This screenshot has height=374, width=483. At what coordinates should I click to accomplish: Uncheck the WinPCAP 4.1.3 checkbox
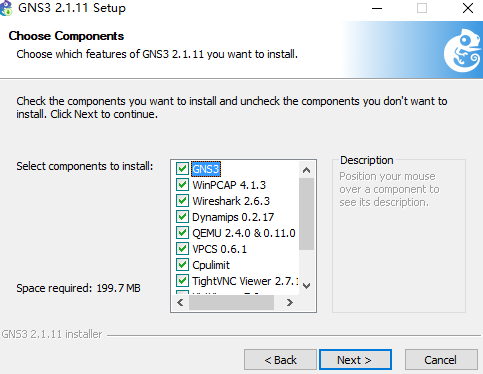(182, 185)
